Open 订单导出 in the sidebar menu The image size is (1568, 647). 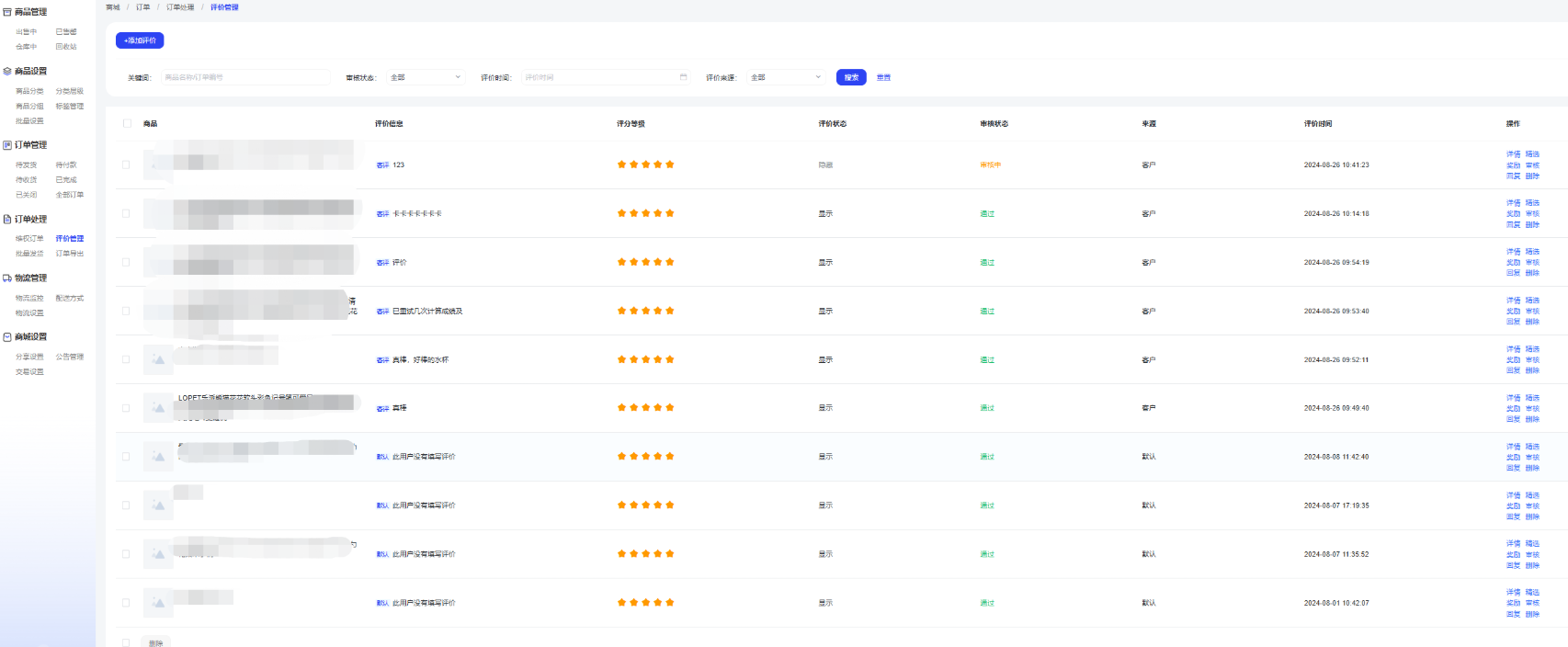(70, 254)
